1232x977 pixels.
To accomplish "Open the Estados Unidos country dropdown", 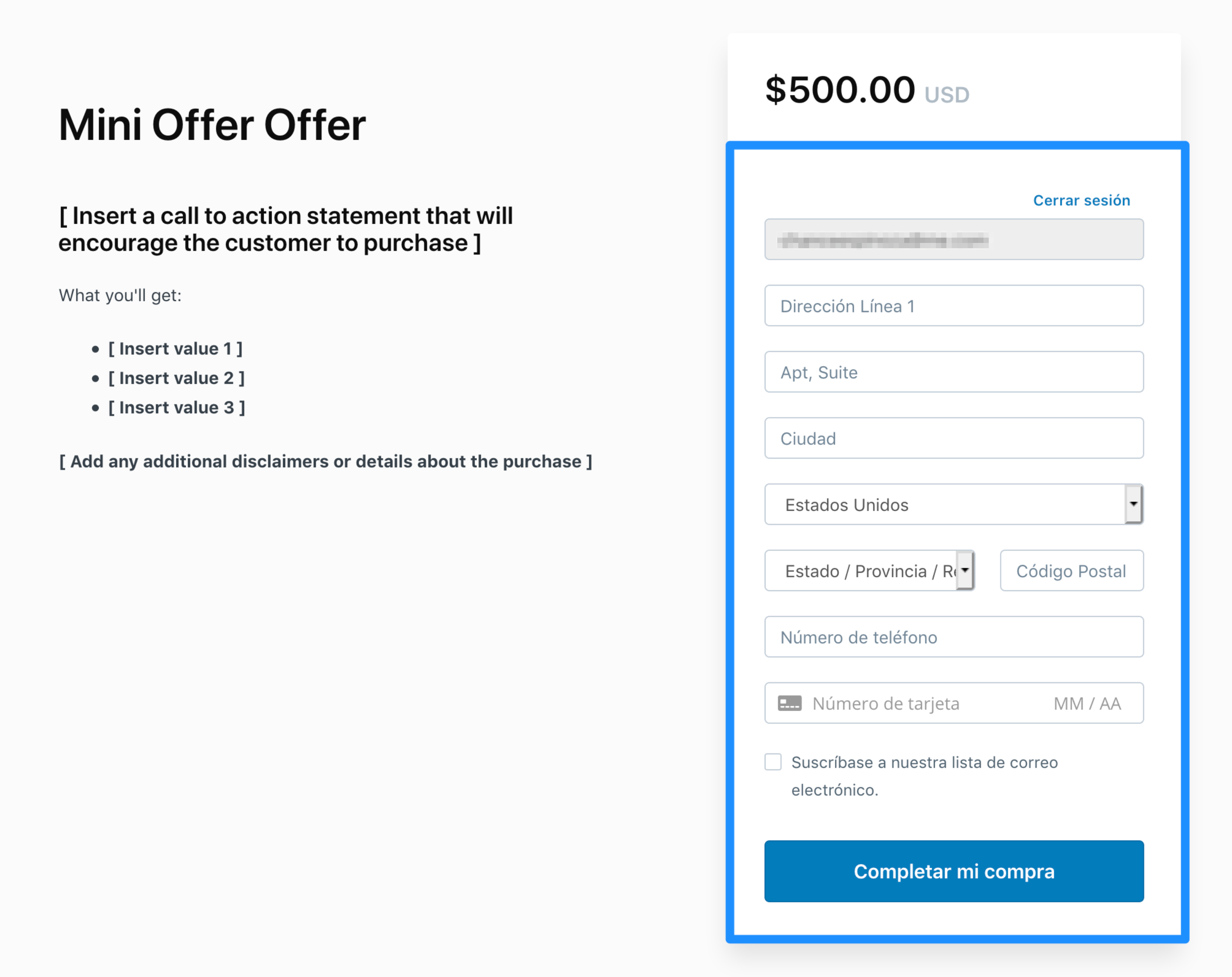I will pyautogui.click(x=954, y=504).
